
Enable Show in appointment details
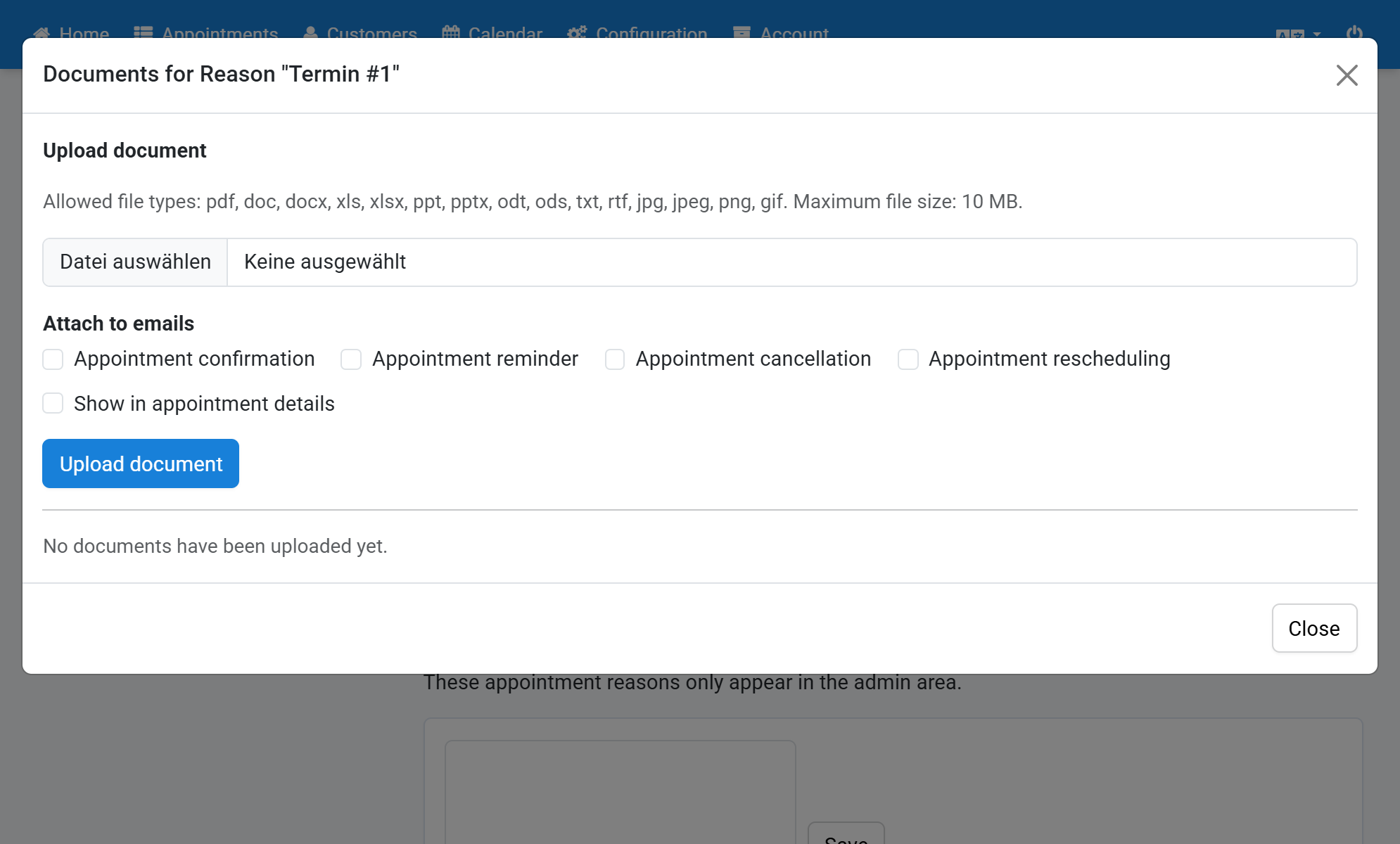point(53,404)
